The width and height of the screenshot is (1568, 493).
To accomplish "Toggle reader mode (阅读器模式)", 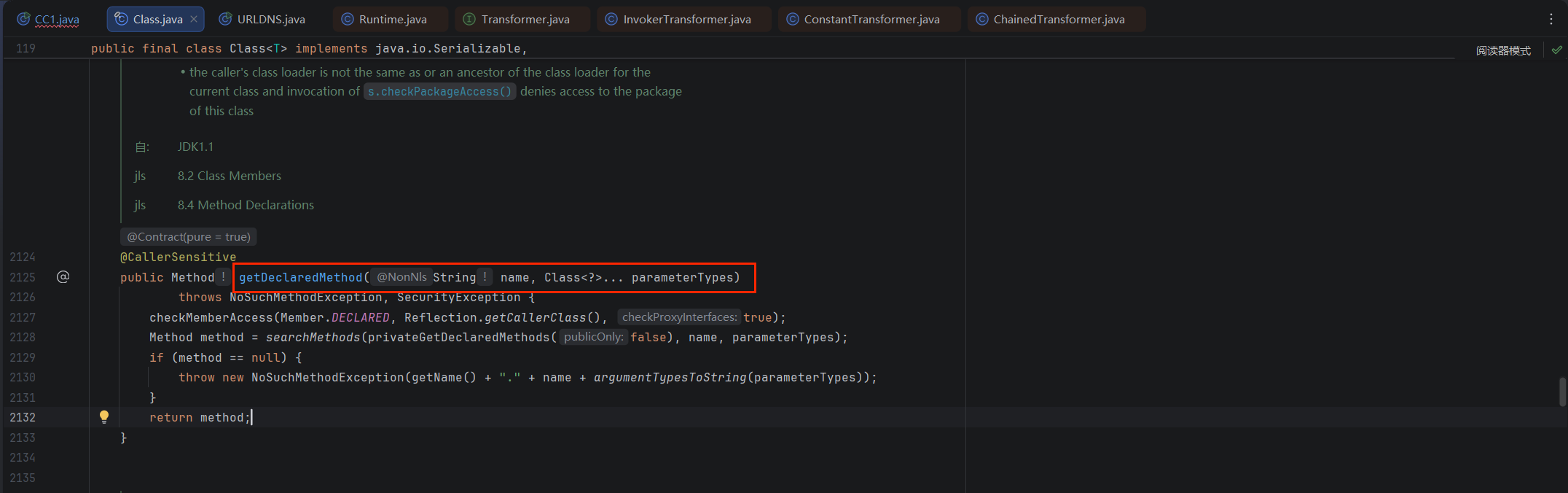I will [1503, 50].
